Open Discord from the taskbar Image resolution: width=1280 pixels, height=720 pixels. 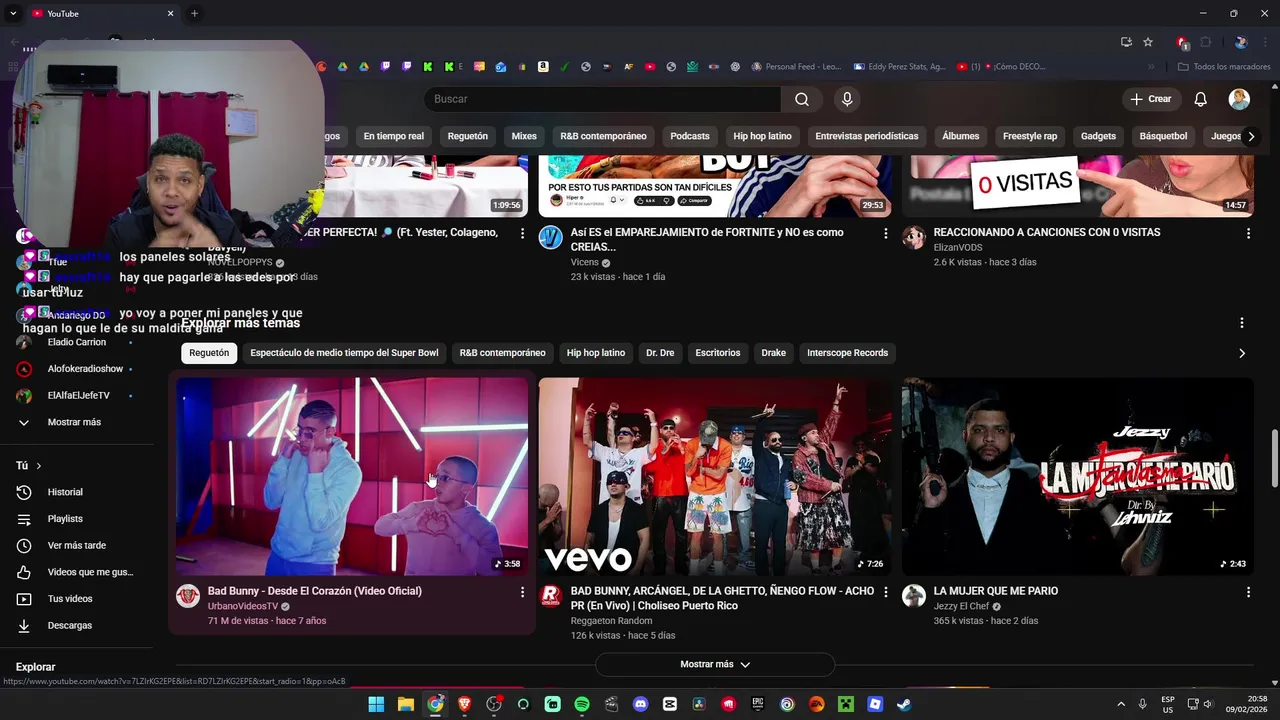click(641, 704)
